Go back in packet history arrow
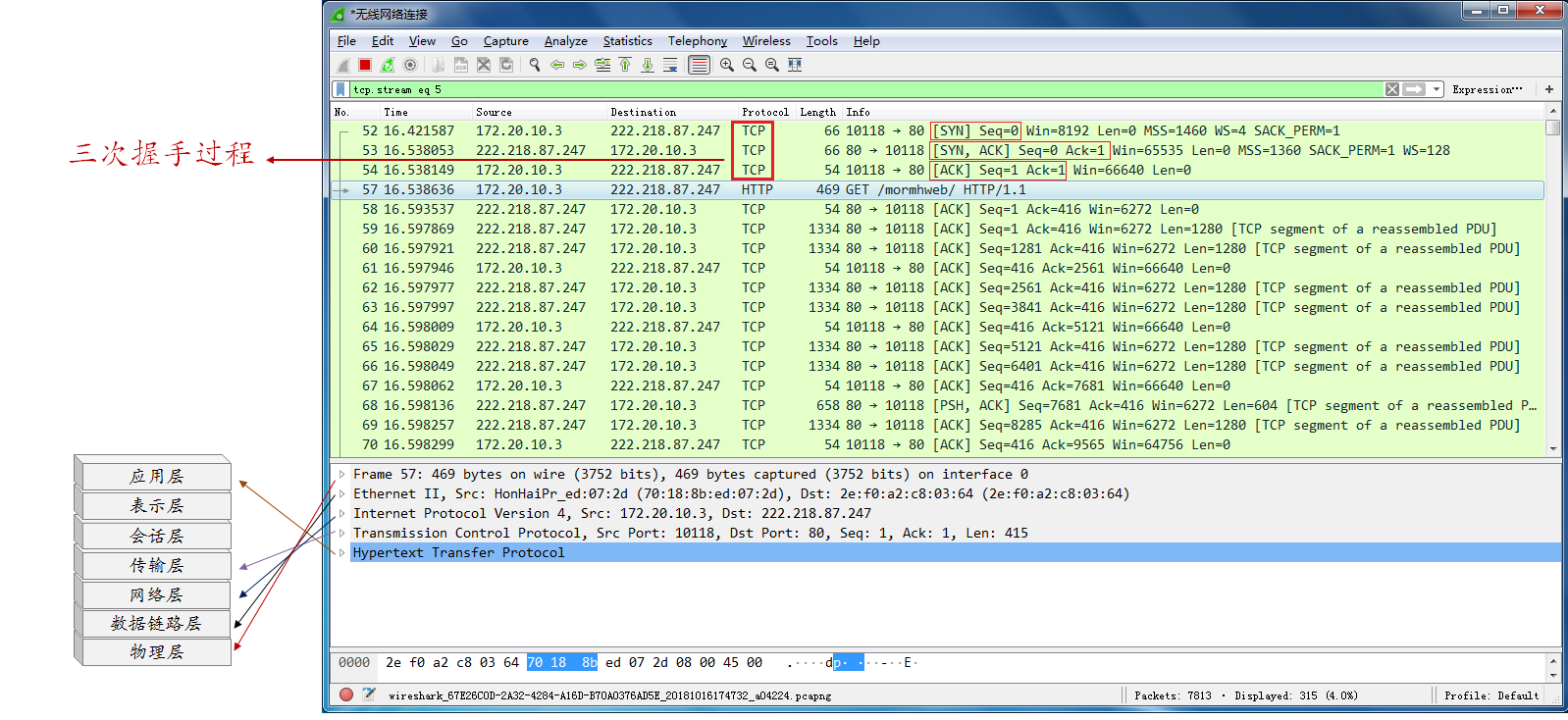 tap(557, 65)
